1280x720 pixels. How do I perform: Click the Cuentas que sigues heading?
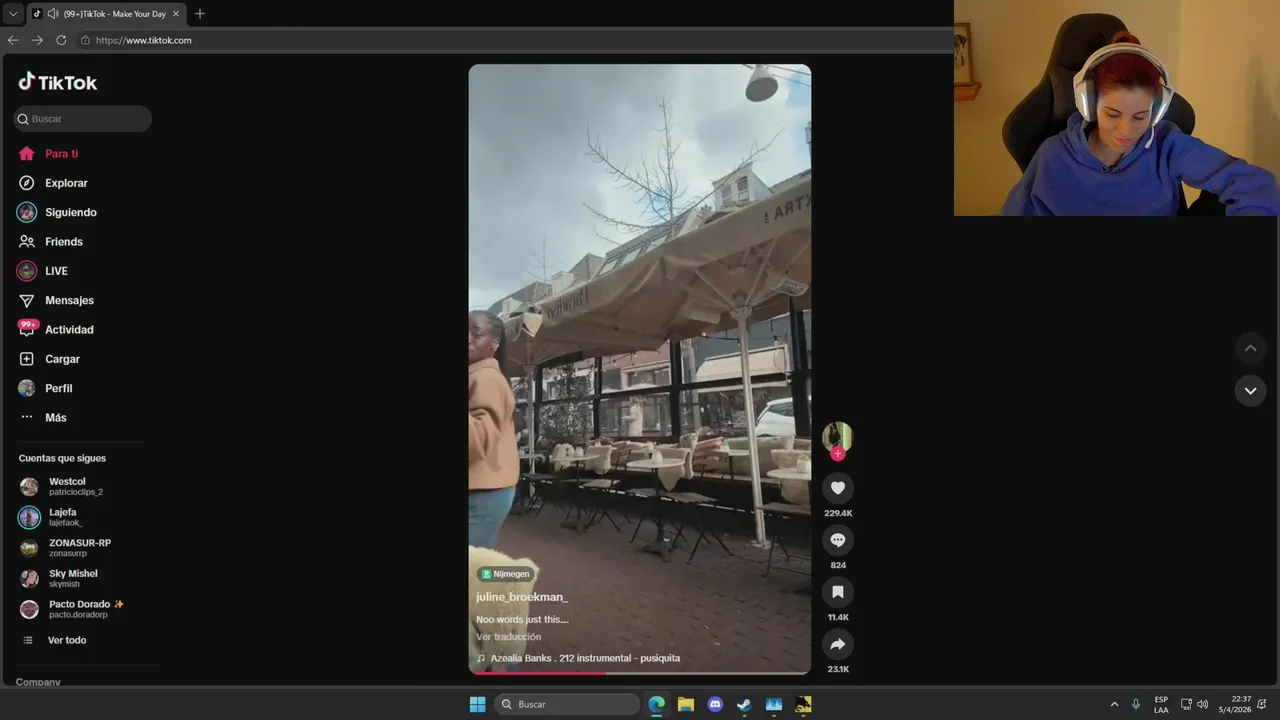62,458
